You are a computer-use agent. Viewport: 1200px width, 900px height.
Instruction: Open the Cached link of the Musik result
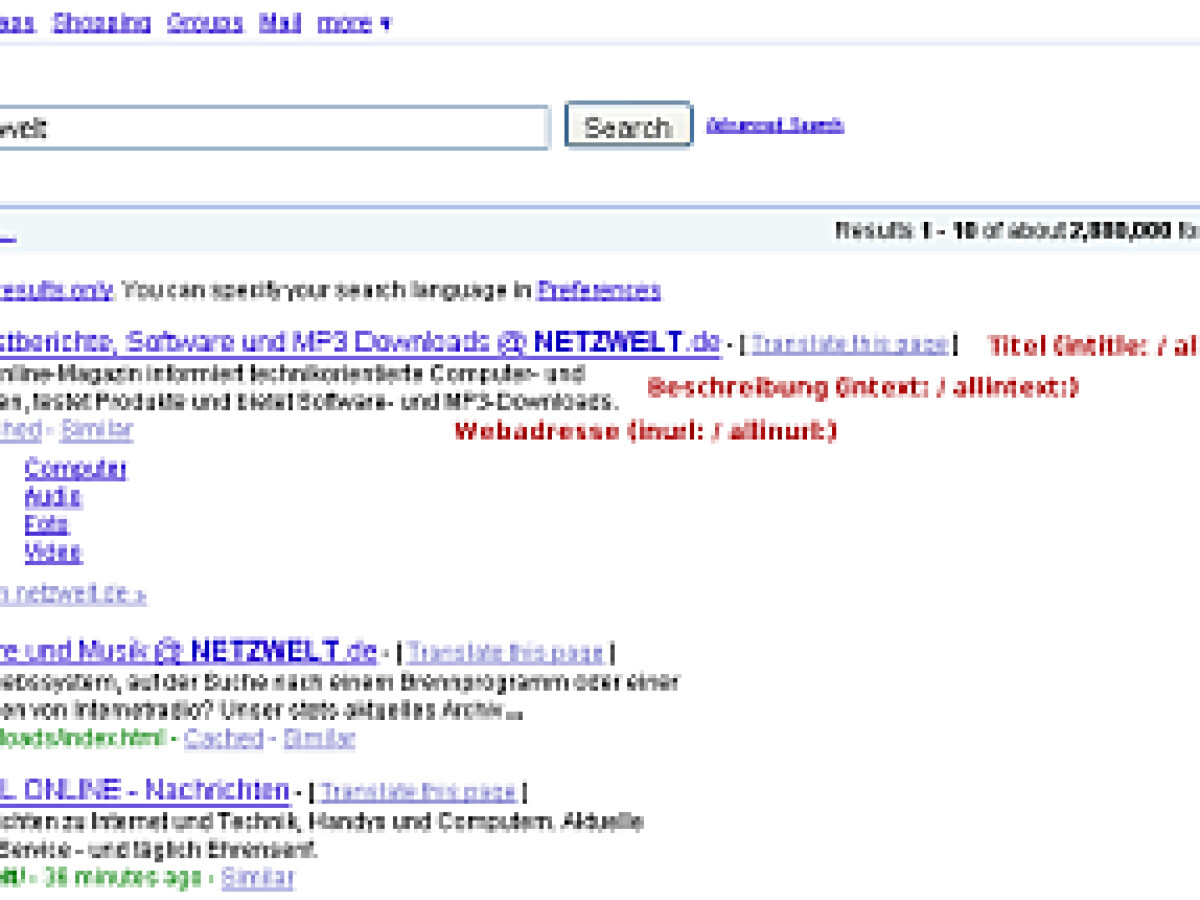[224, 739]
